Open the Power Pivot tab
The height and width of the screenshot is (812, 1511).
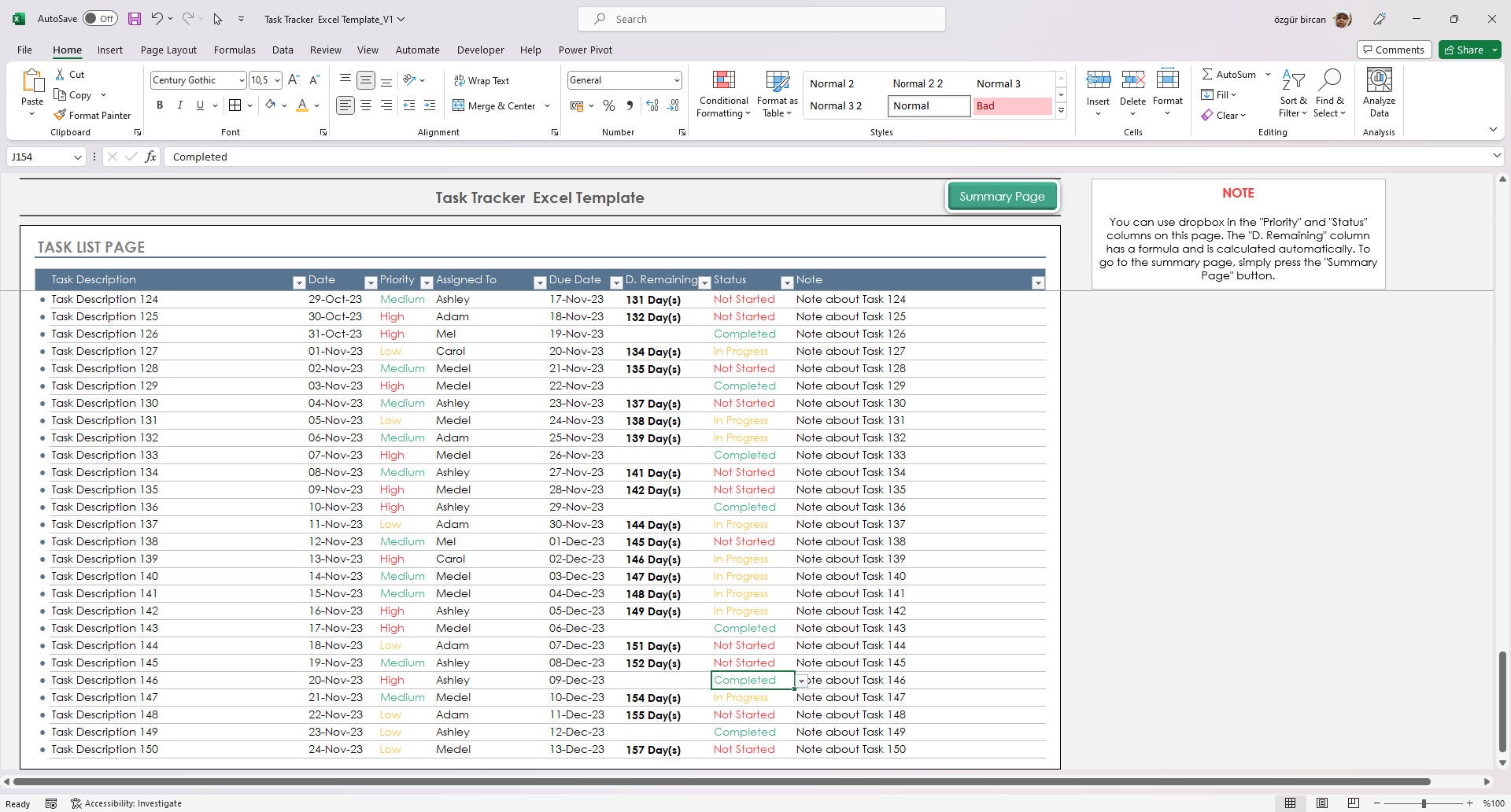[x=585, y=50]
